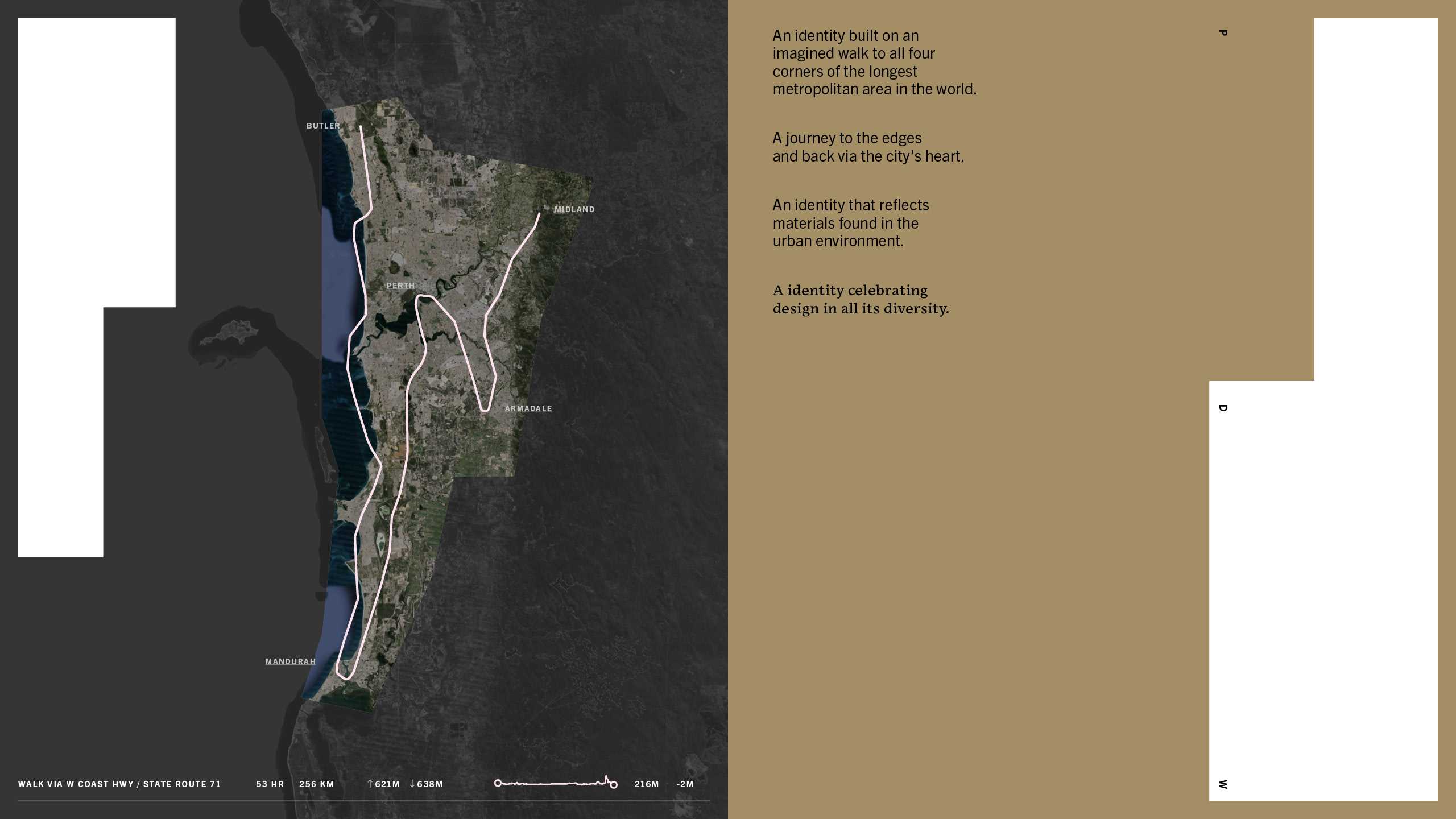
Task: Click the rotated letter P
Action: coord(1223,33)
